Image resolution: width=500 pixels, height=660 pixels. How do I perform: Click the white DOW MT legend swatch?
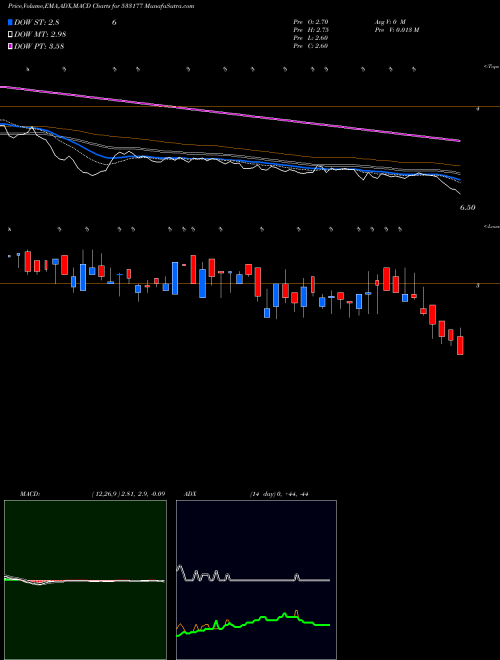pyautogui.click(x=11, y=34)
